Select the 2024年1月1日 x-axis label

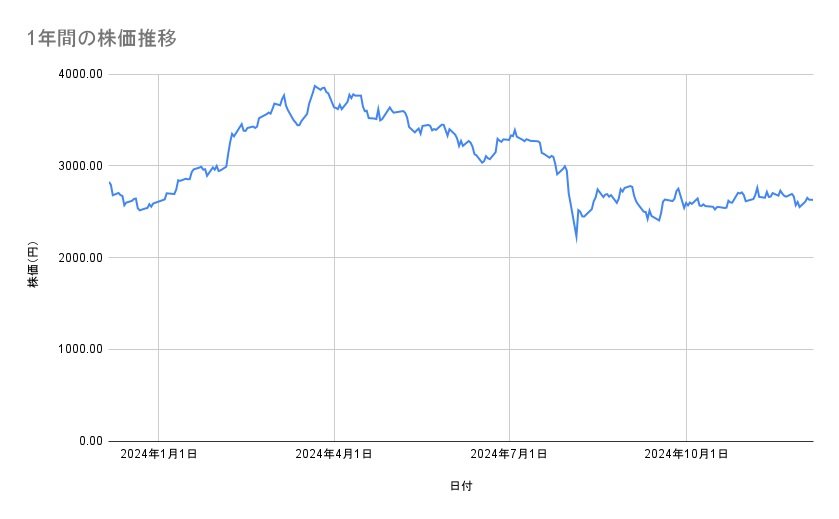(158, 454)
